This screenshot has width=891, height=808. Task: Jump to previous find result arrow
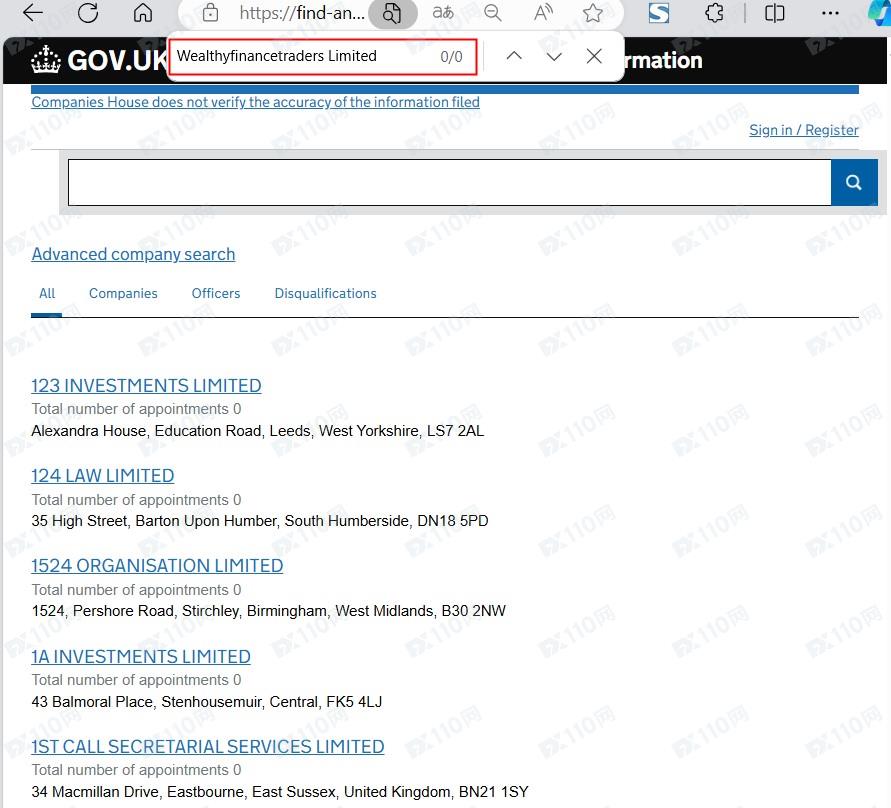point(514,56)
